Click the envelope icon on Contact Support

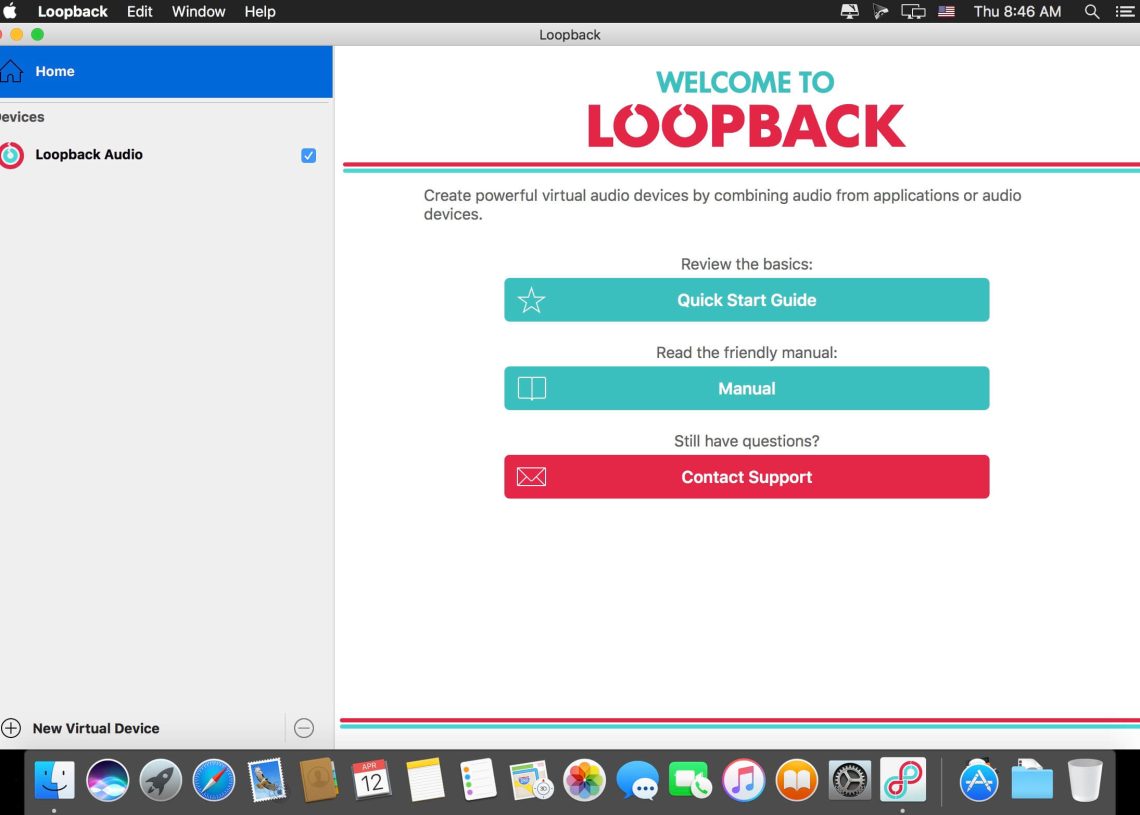(x=531, y=476)
